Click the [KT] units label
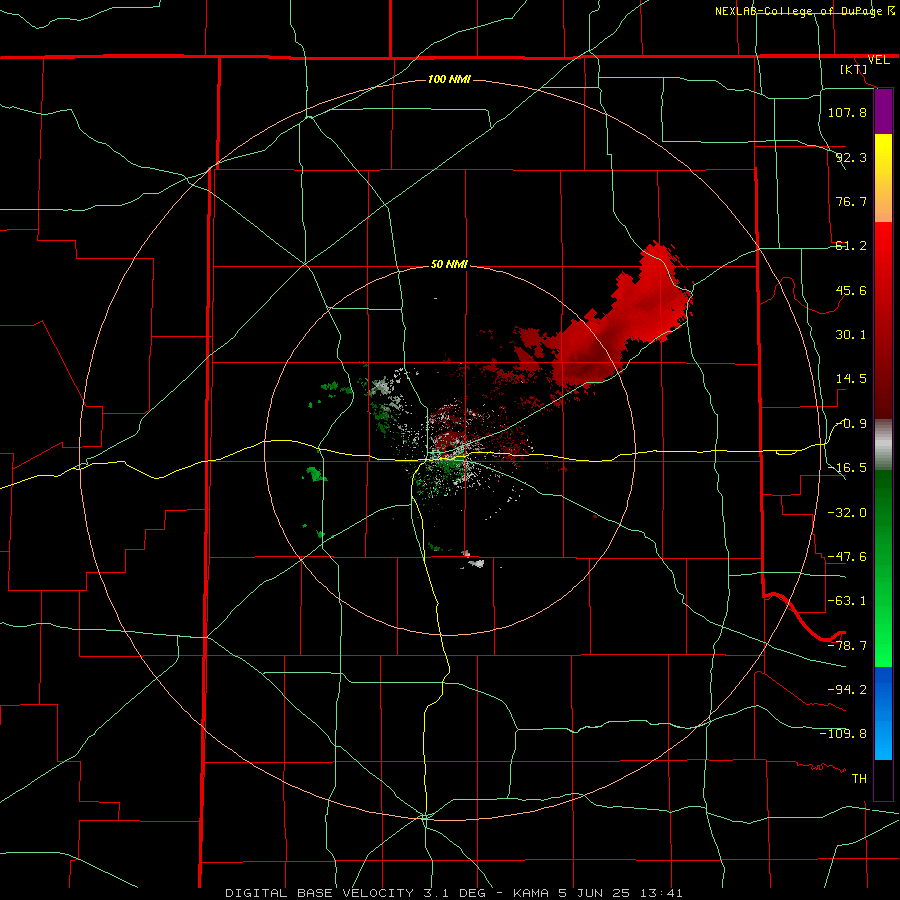Image resolution: width=900 pixels, height=900 pixels. click(x=854, y=69)
